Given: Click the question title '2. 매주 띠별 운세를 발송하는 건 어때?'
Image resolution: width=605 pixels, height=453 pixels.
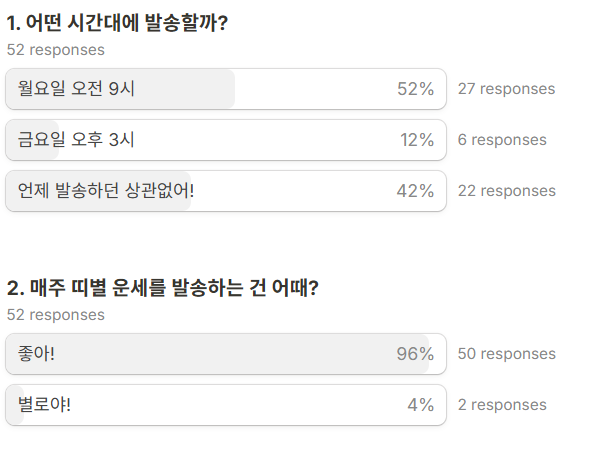Looking at the screenshot, I should point(163,288).
